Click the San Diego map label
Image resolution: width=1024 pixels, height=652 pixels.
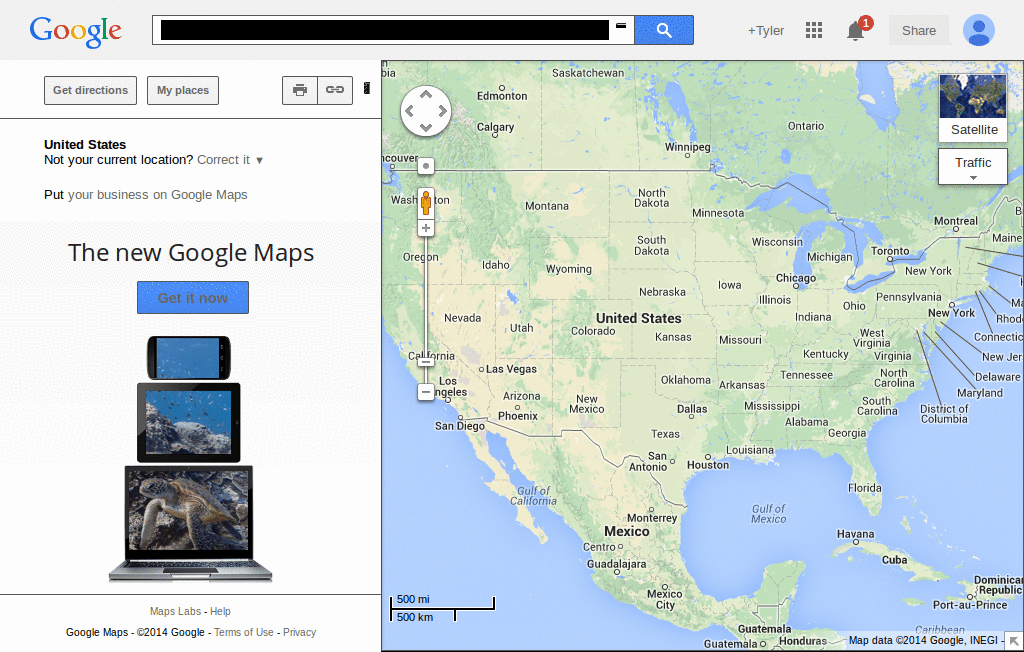tap(460, 426)
